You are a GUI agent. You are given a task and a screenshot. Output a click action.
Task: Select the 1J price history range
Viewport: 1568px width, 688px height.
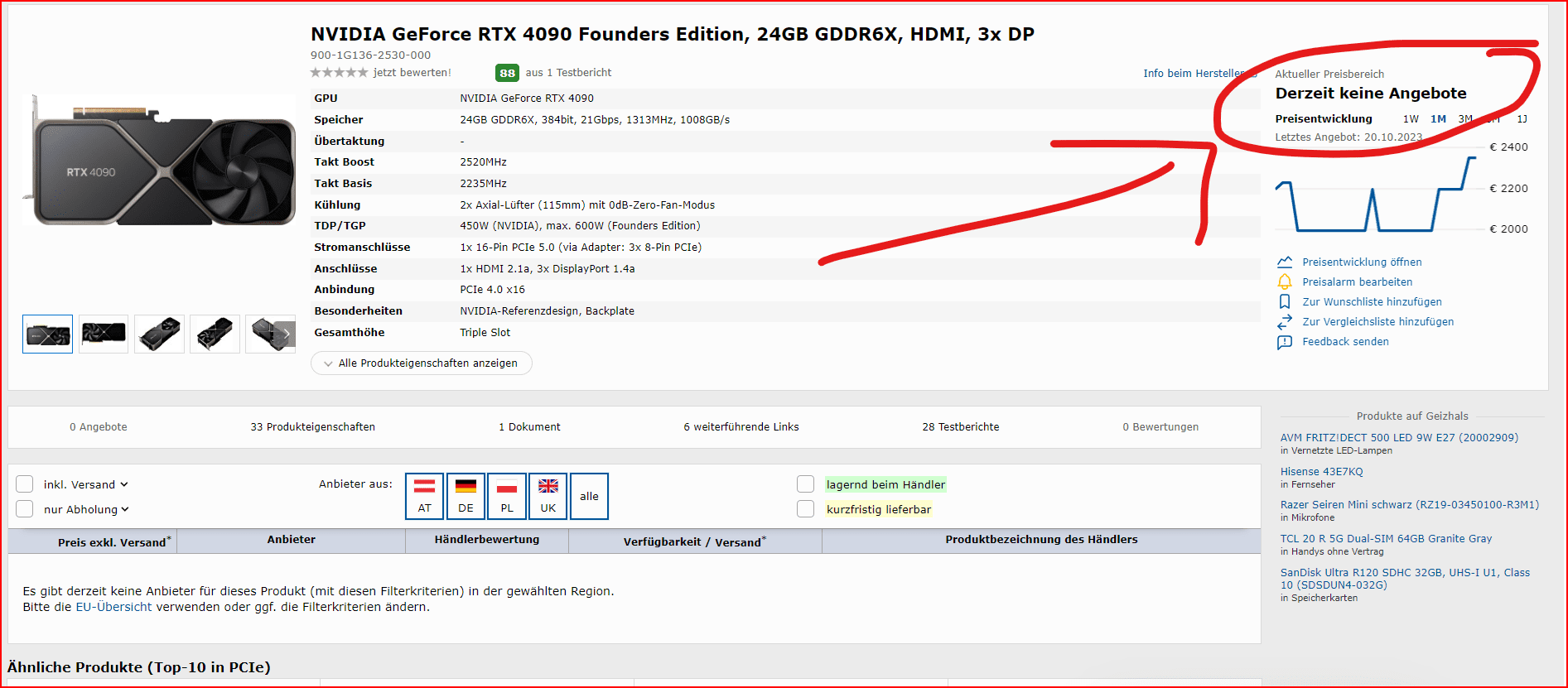tap(1522, 119)
